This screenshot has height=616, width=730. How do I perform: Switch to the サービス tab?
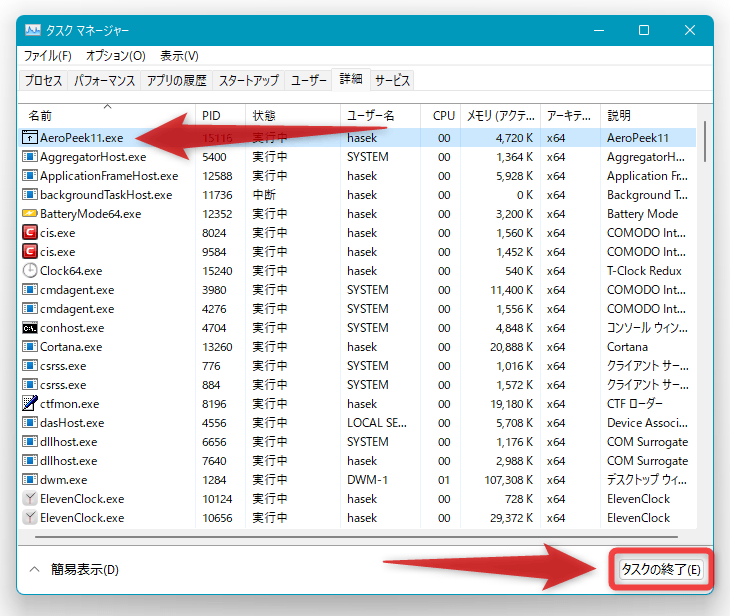[x=392, y=81]
